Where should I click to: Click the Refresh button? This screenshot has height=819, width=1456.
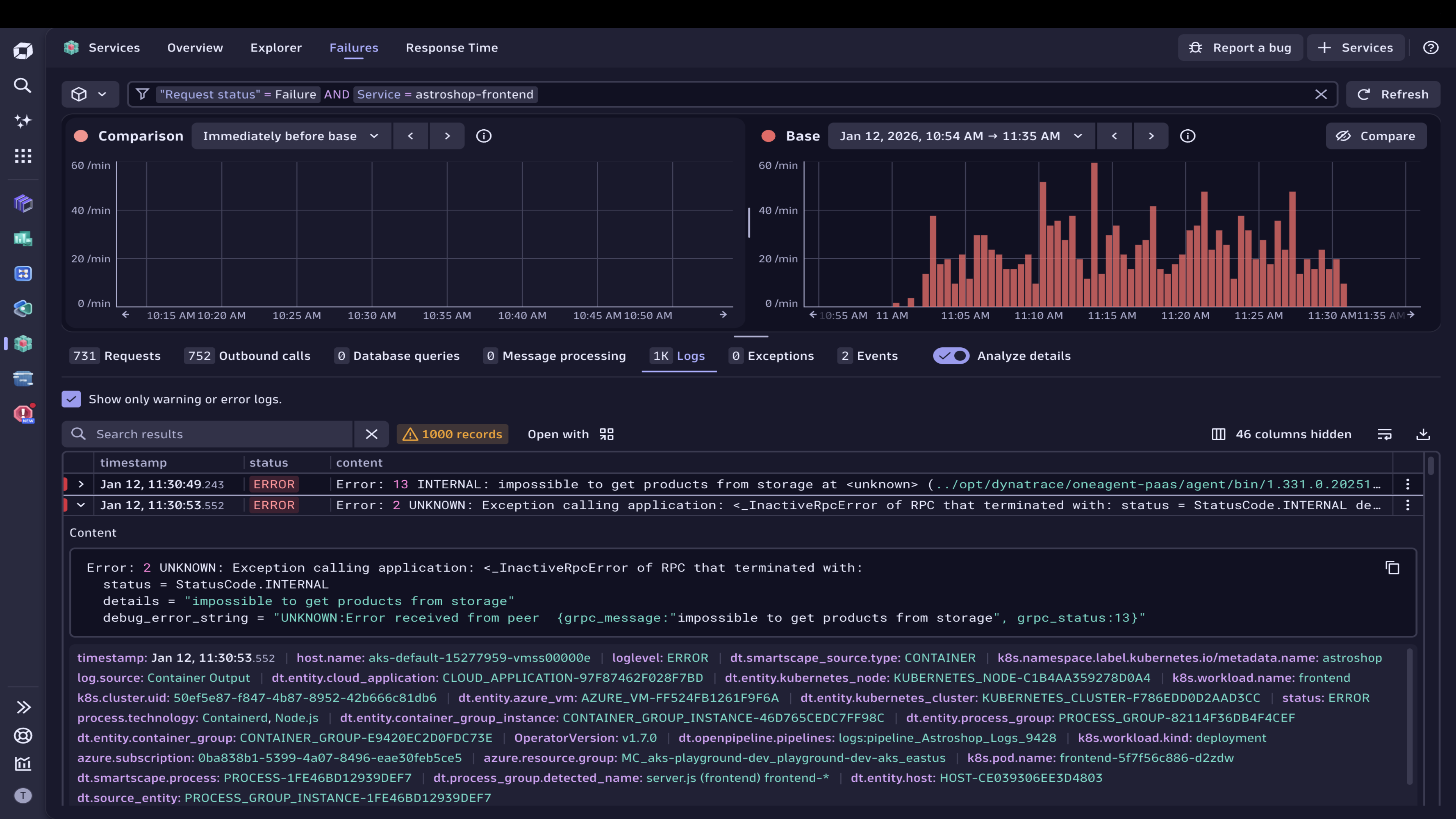[x=1393, y=94]
